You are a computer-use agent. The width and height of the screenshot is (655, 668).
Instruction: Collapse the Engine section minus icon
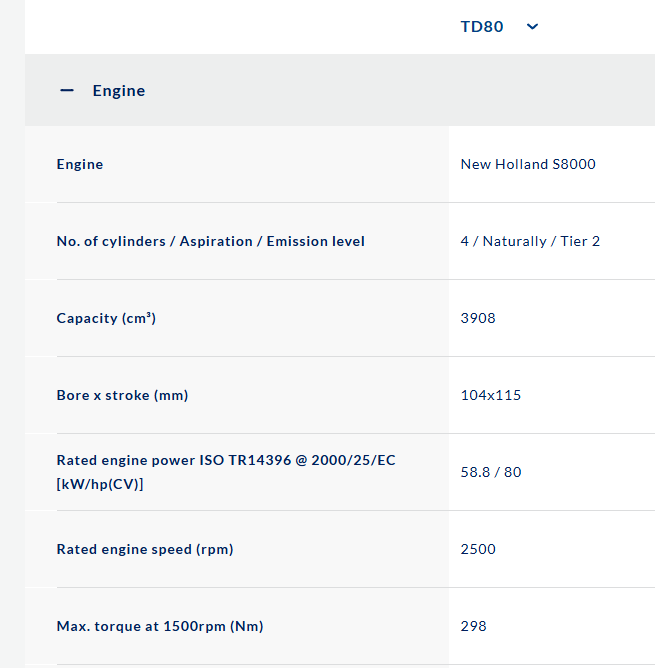67,90
